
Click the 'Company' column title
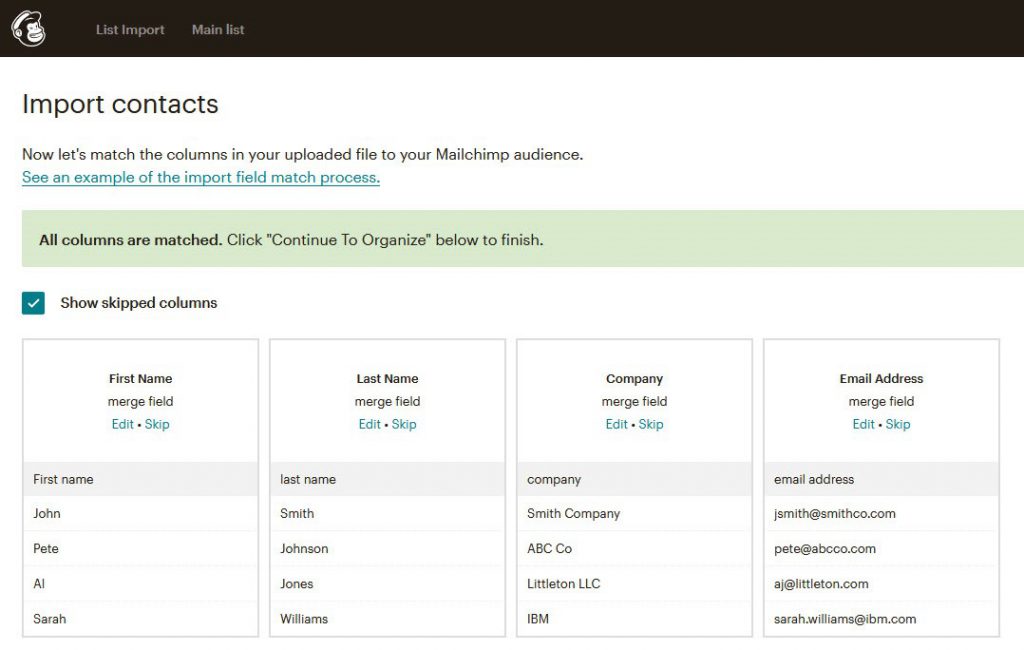(634, 378)
